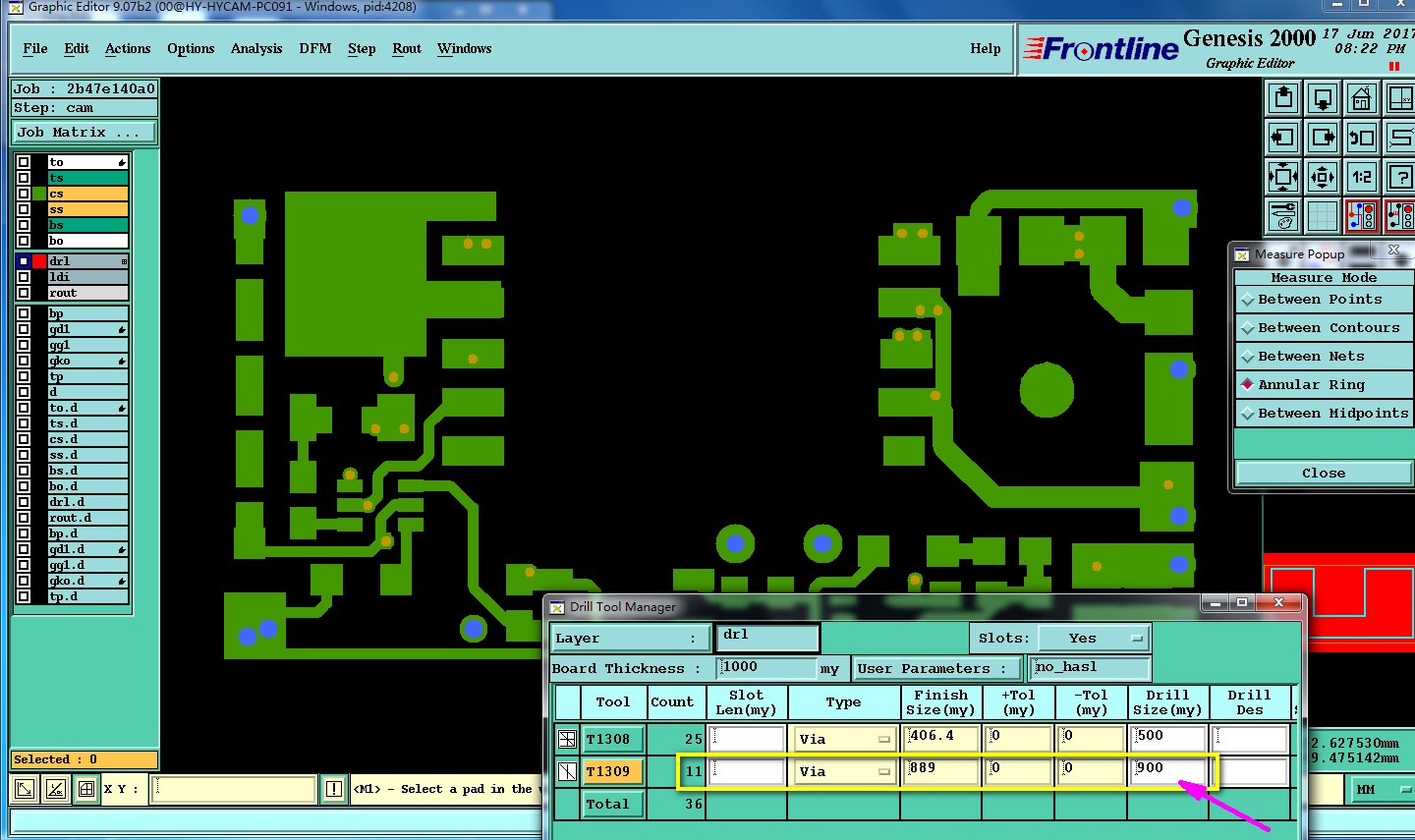Viewport: 1415px width, 840px height.
Task: Click the row icon beside tool T1309
Action: [x=567, y=771]
